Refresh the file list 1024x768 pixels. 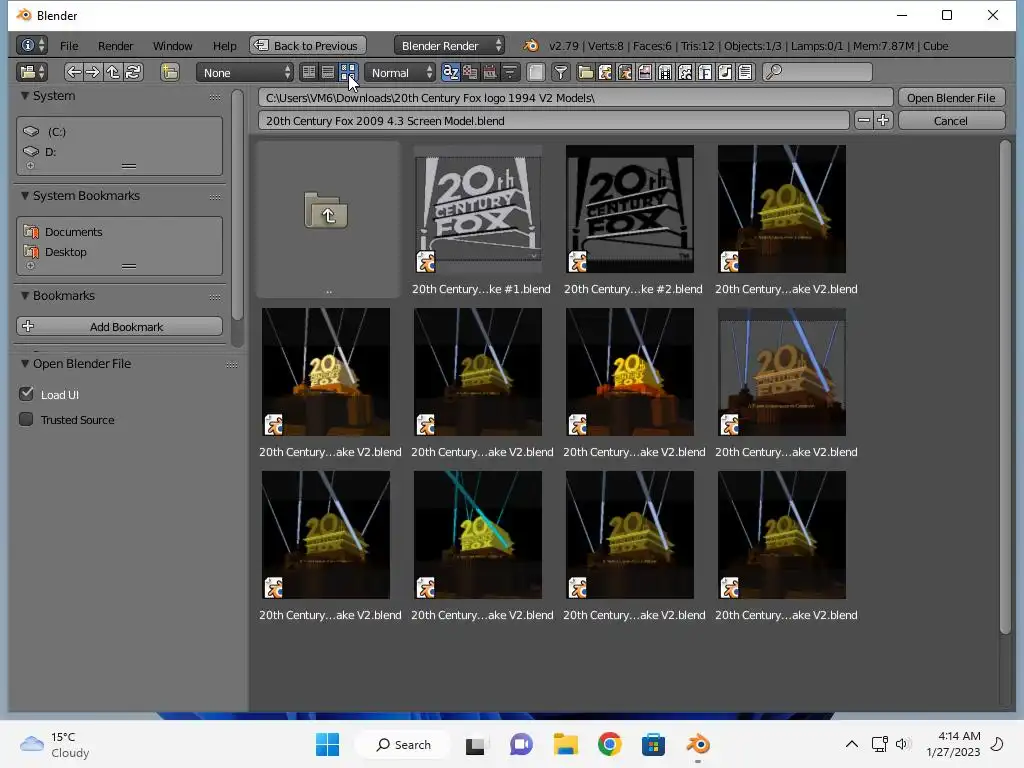133,72
